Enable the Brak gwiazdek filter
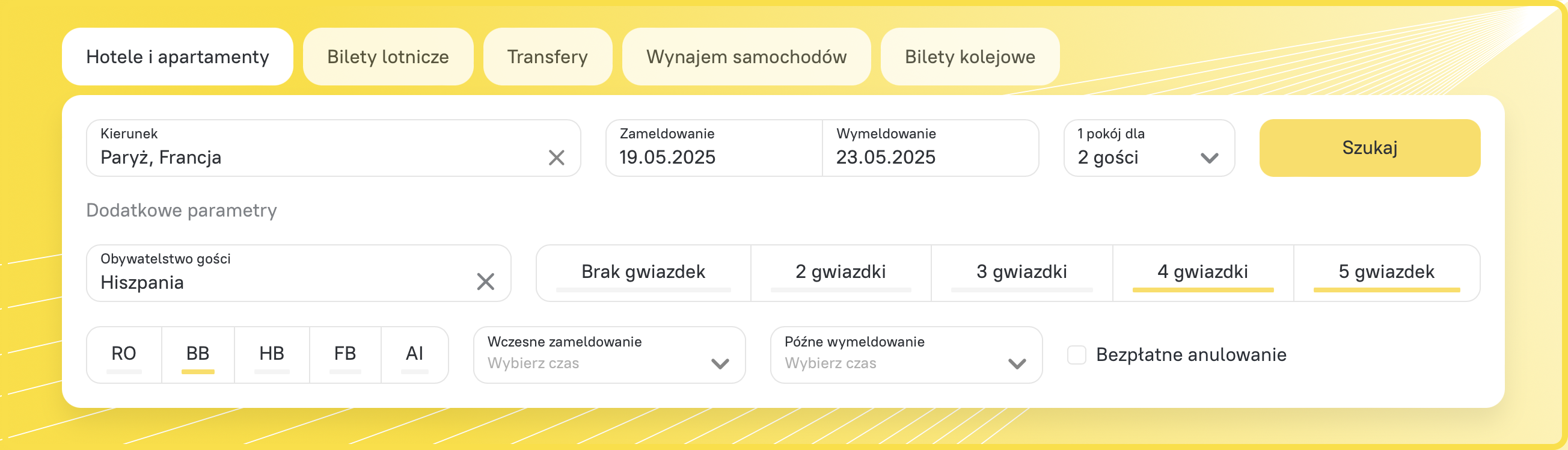 (643, 272)
